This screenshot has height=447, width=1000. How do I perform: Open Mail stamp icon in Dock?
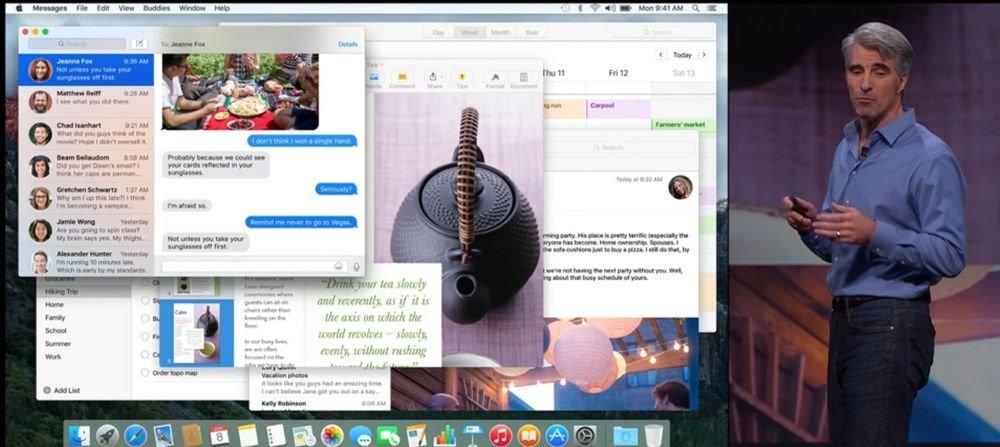(x=163, y=436)
